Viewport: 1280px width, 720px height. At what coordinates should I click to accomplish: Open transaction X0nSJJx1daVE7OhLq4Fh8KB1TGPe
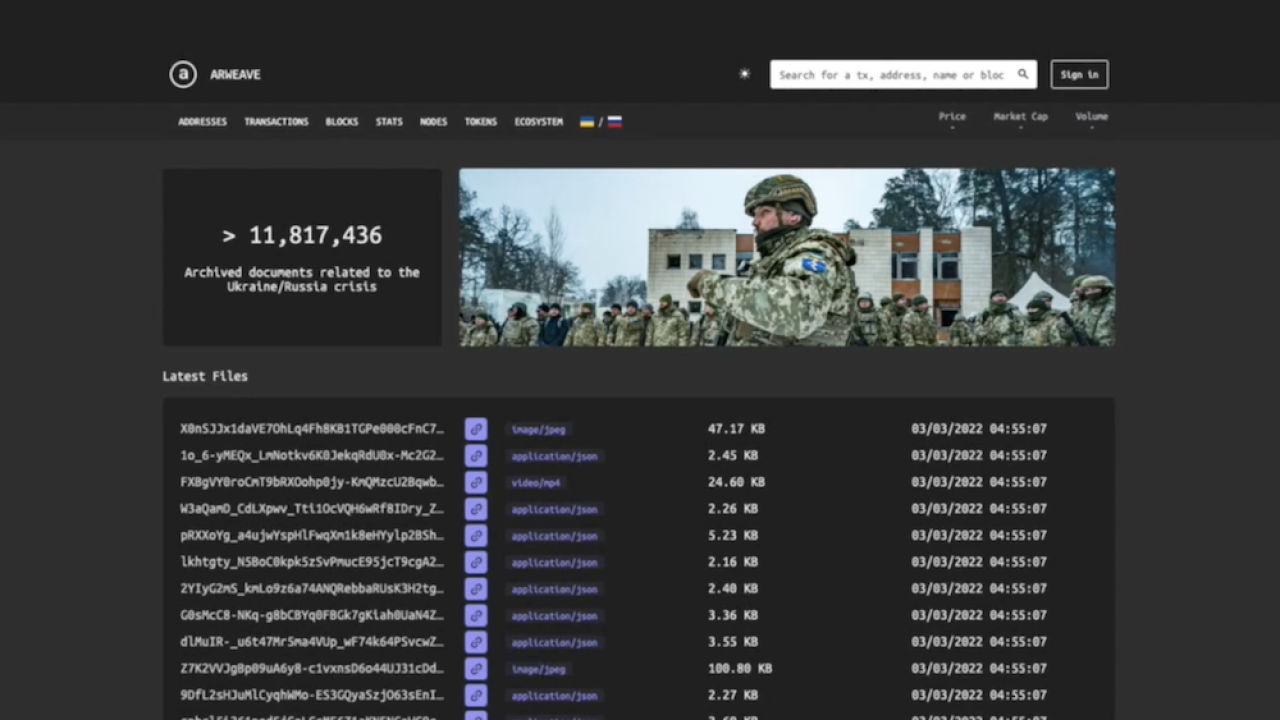coord(312,429)
